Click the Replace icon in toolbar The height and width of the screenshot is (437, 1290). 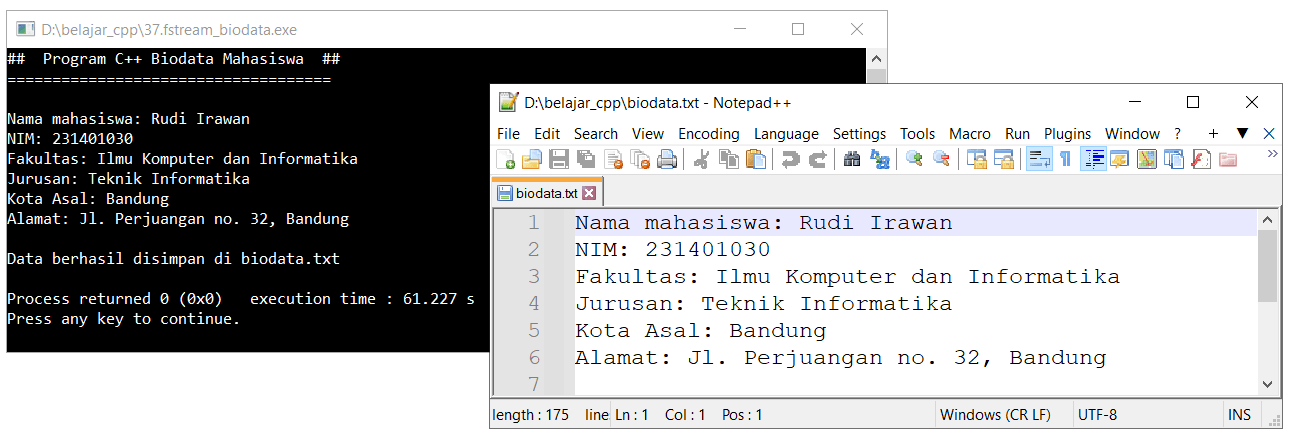pos(879,159)
